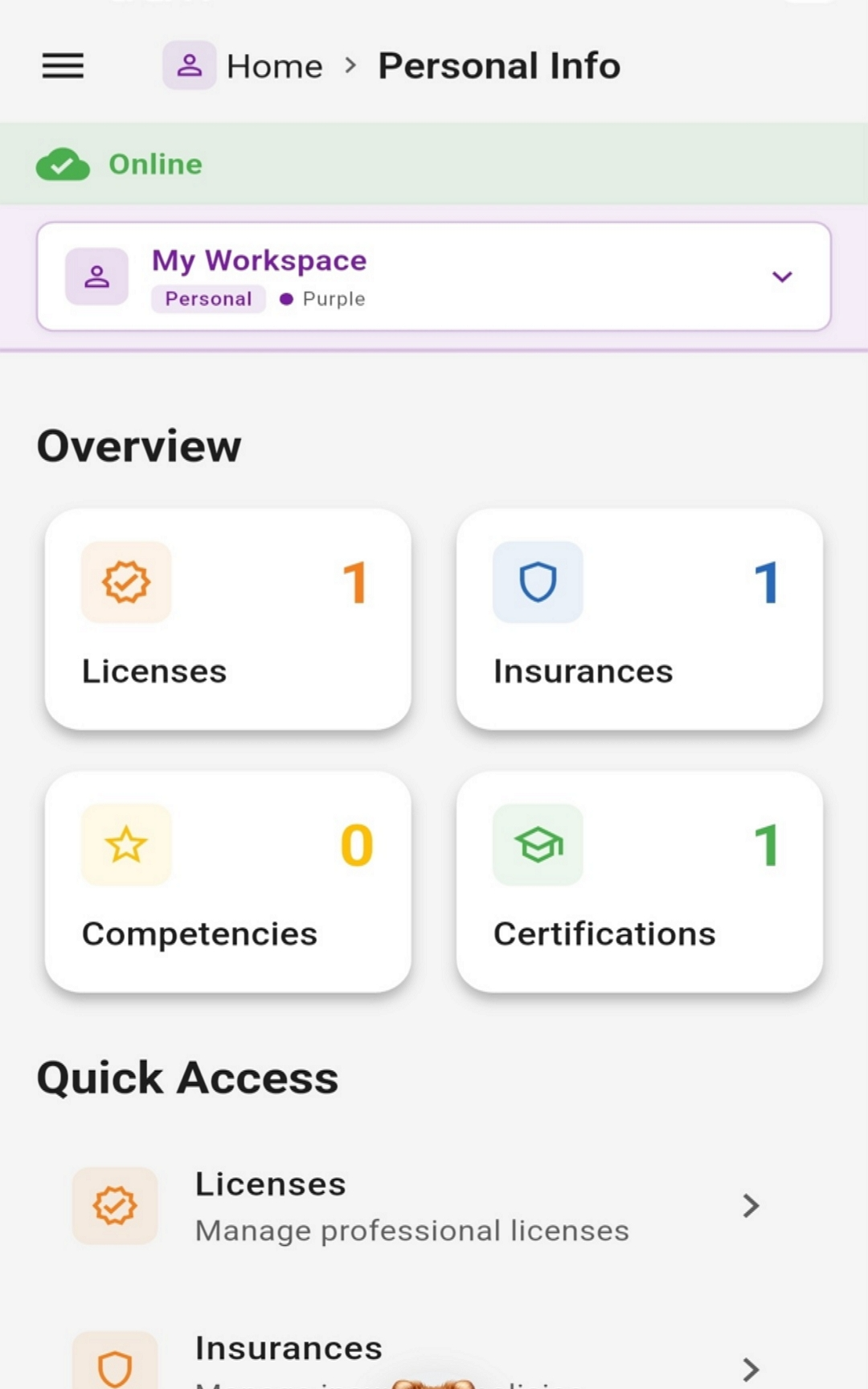Click the person icon beside Home
Viewport: 868px width, 1389px height.
189,65
